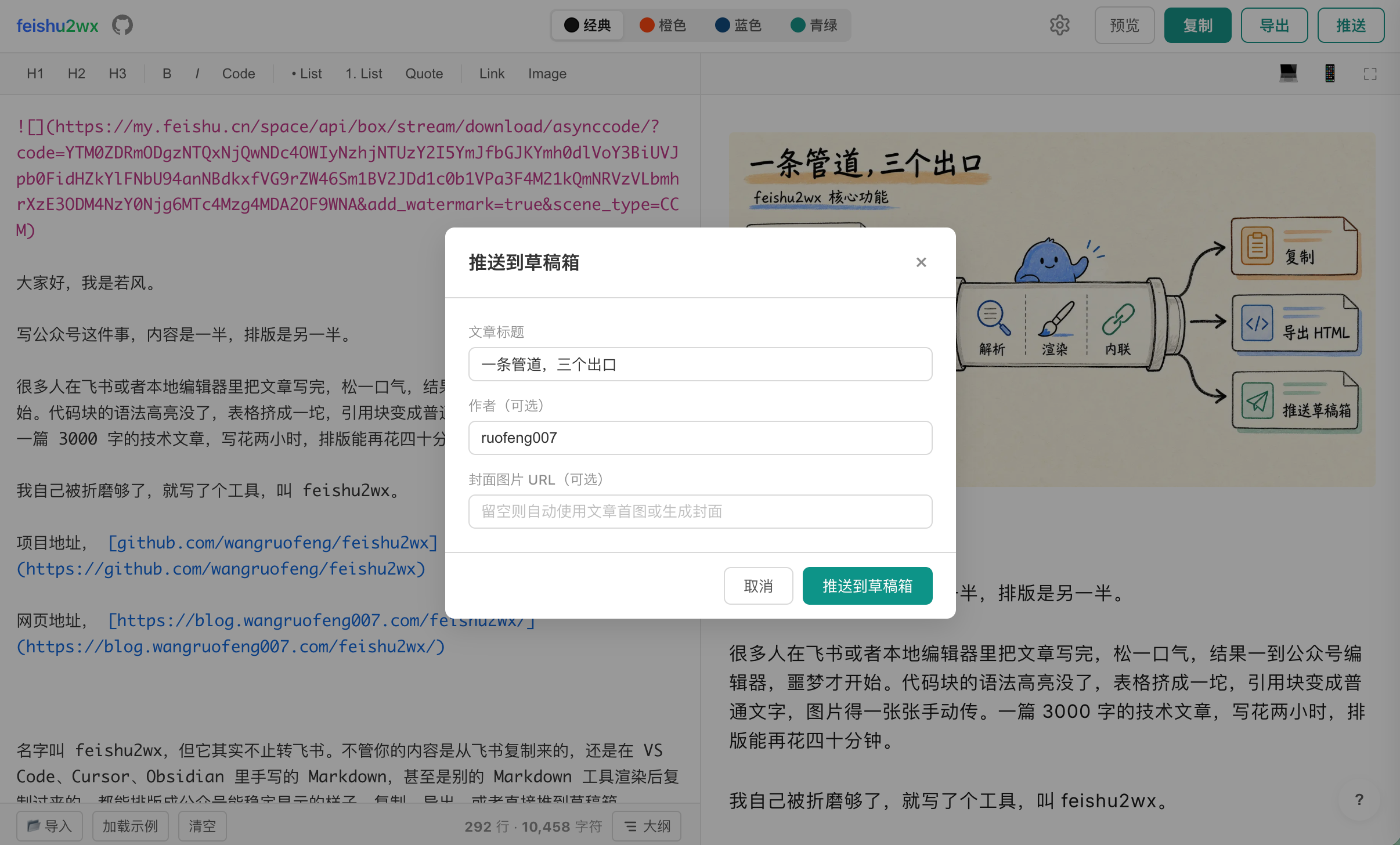
Task: Switch preview to desktop view icon
Action: pos(1288,74)
